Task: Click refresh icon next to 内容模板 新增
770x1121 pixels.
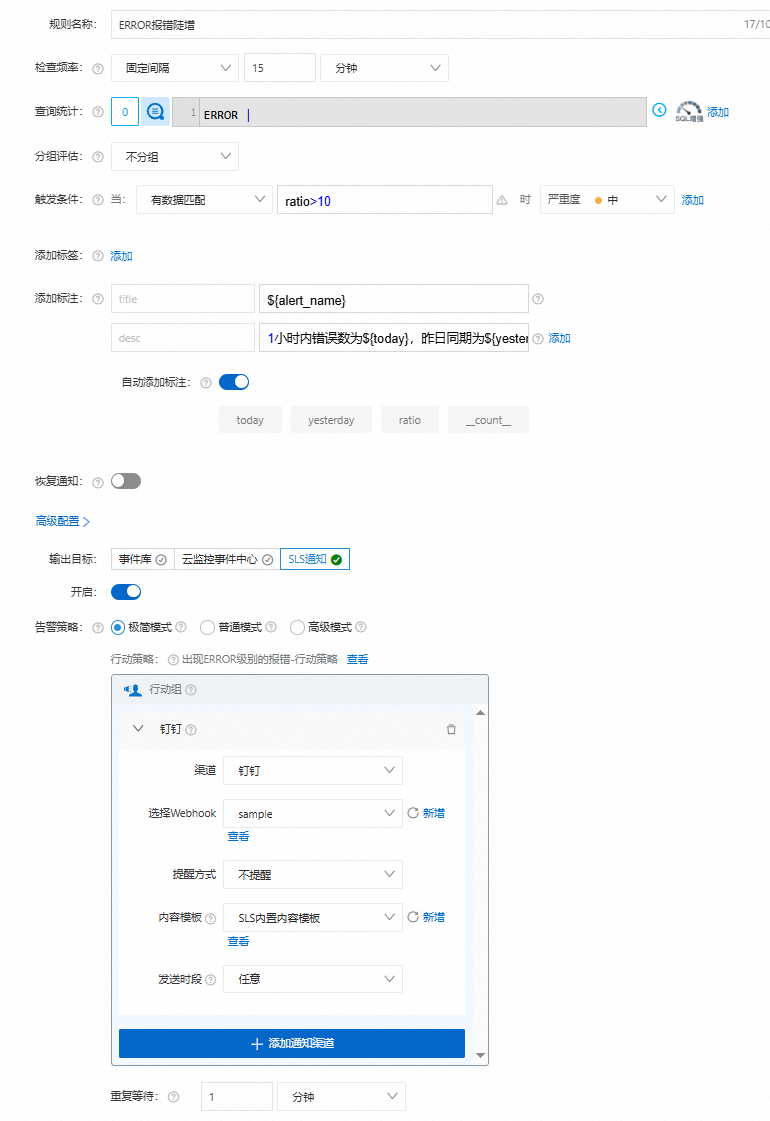Action: pos(413,917)
